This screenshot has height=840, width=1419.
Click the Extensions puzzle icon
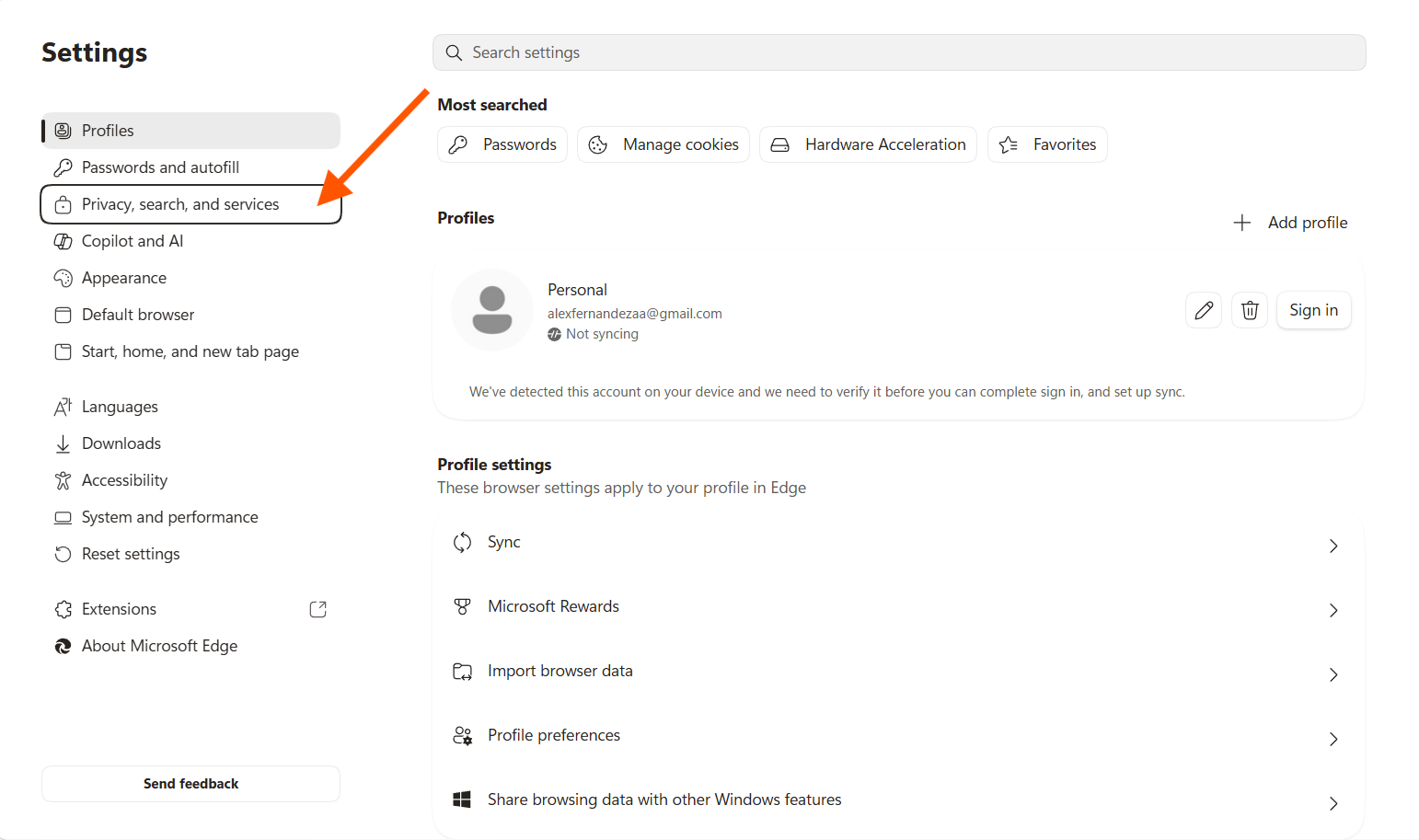tap(63, 609)
